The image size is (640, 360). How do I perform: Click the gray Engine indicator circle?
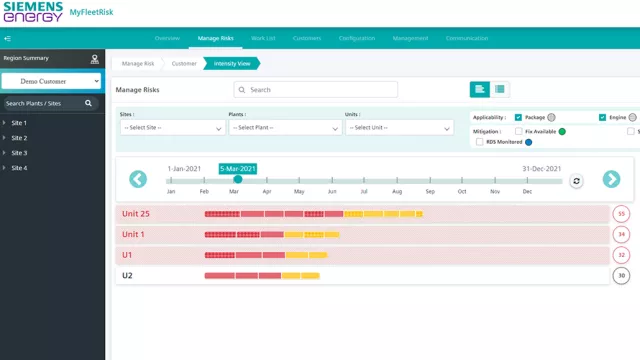[x=632, y=118]
